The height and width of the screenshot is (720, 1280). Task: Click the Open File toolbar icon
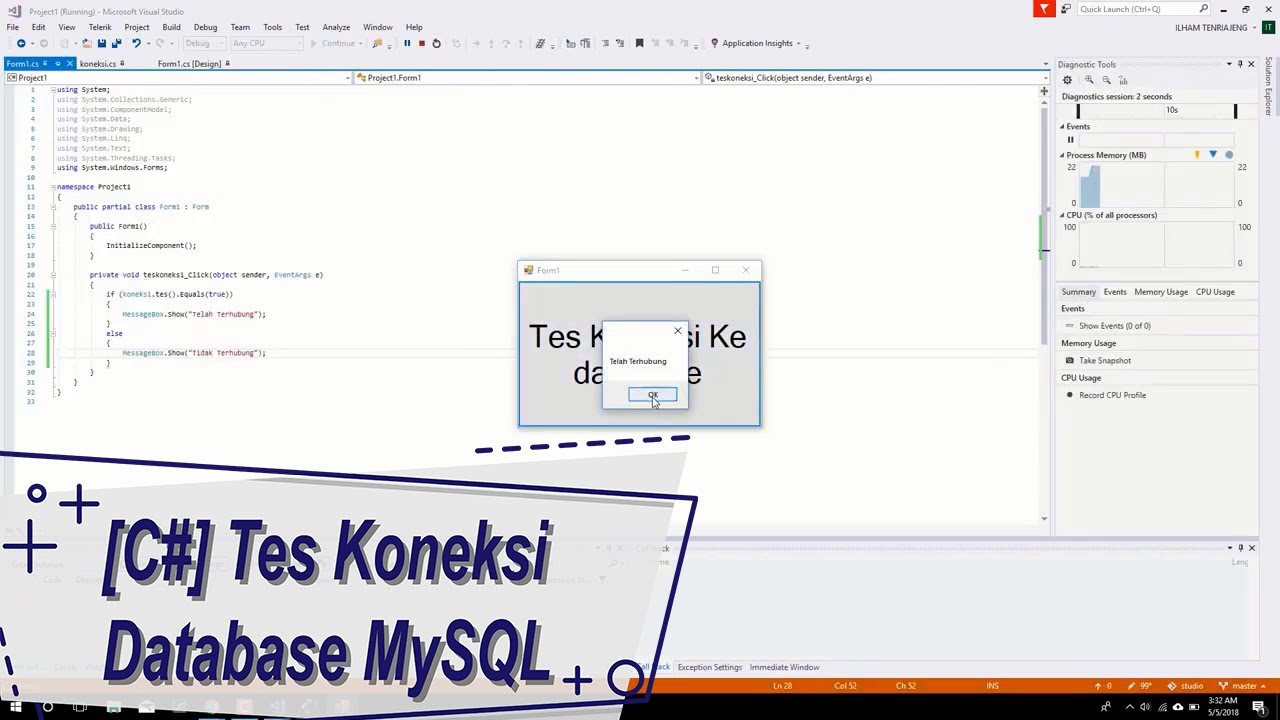point(87,43)
